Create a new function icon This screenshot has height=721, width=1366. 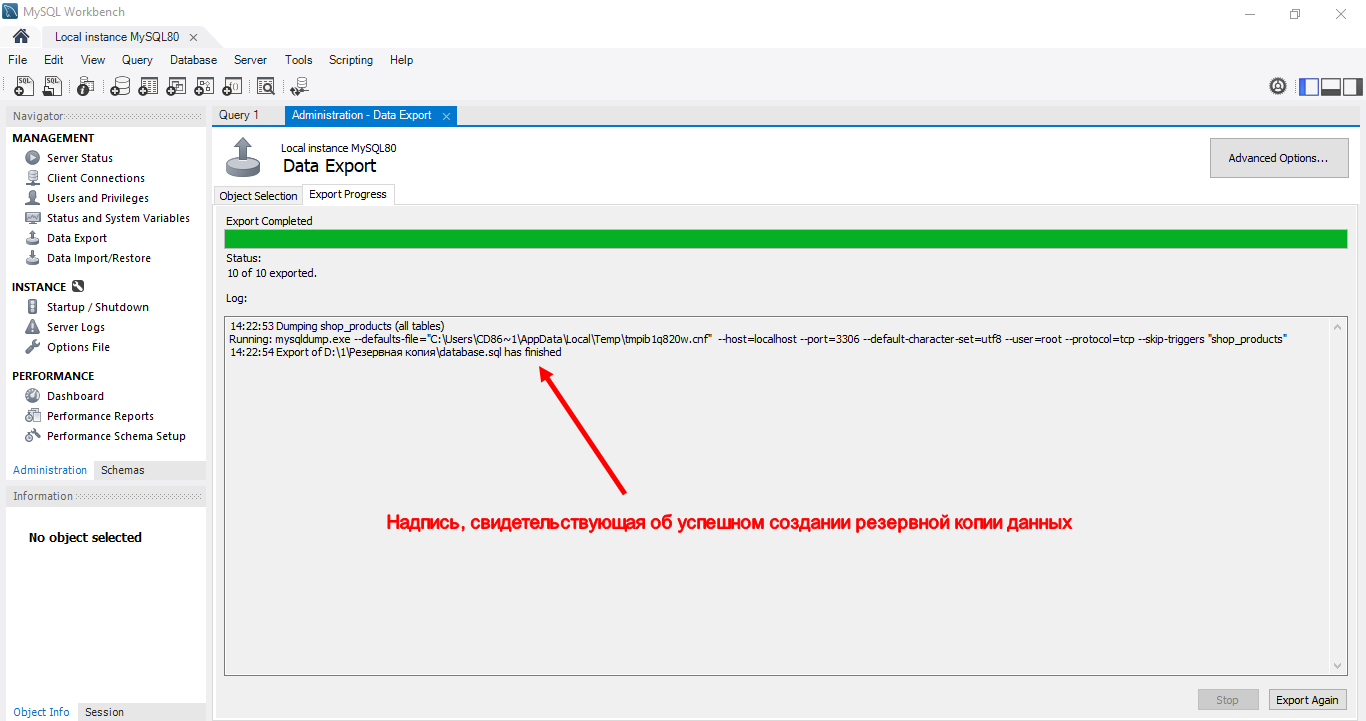(x=232, y=87)
